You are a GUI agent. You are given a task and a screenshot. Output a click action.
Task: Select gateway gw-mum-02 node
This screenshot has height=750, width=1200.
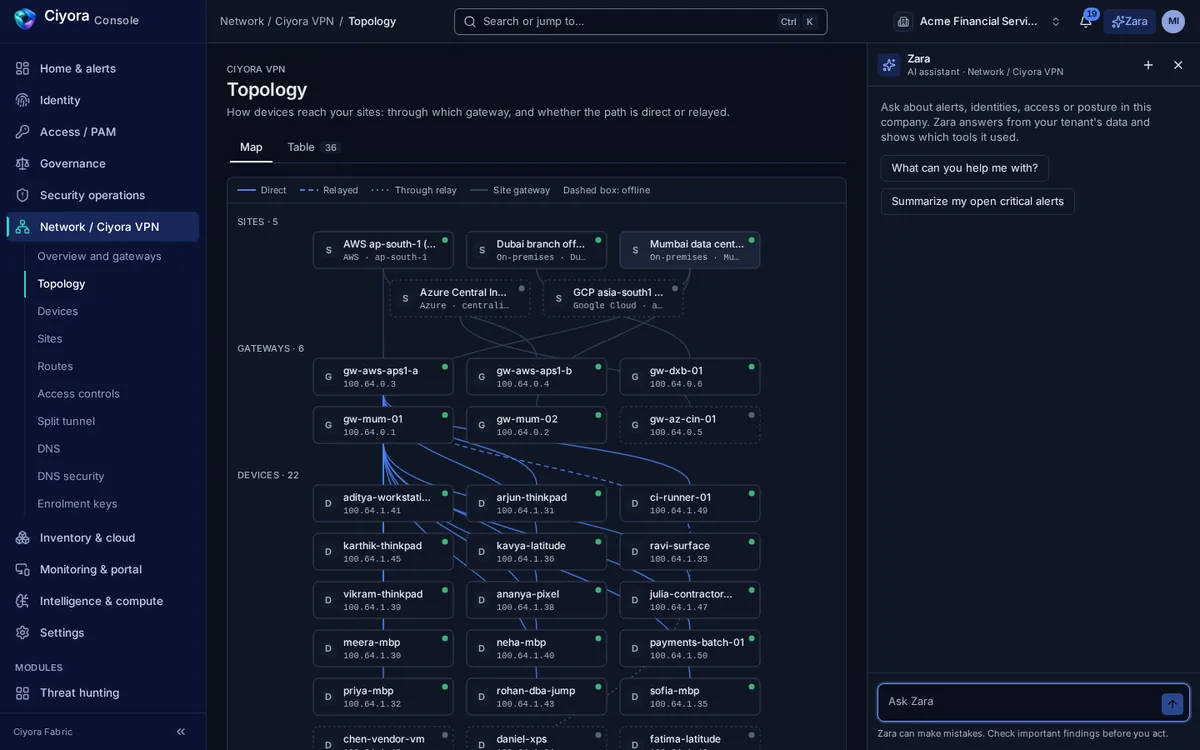536,425
